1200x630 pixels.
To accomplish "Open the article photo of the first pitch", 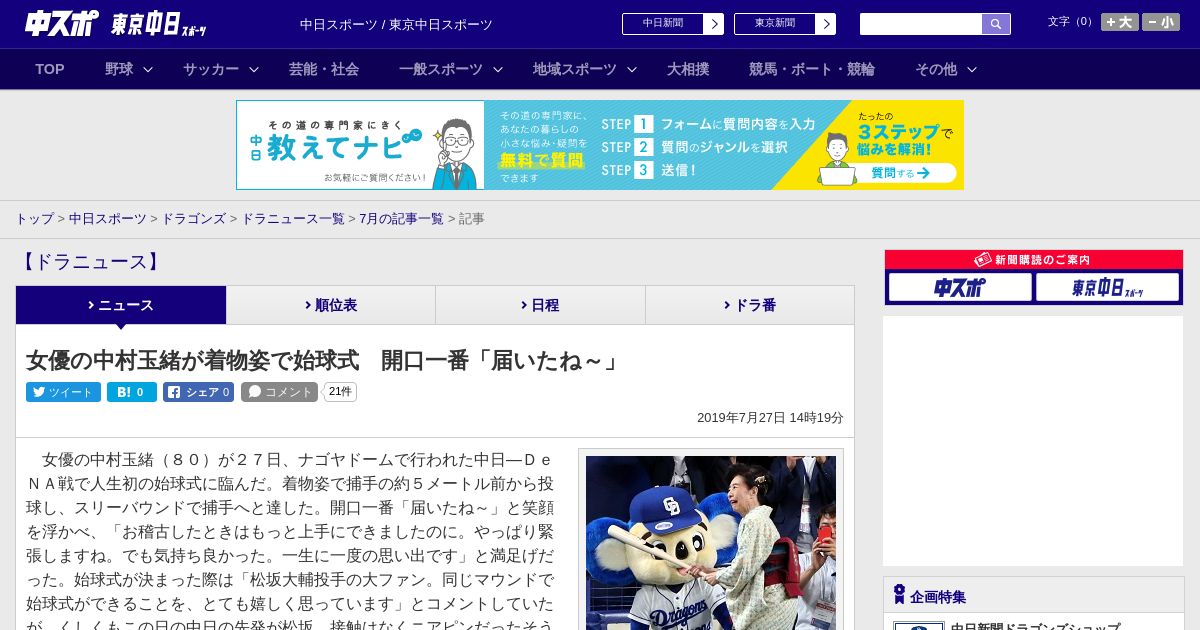I will click(711, 542).
